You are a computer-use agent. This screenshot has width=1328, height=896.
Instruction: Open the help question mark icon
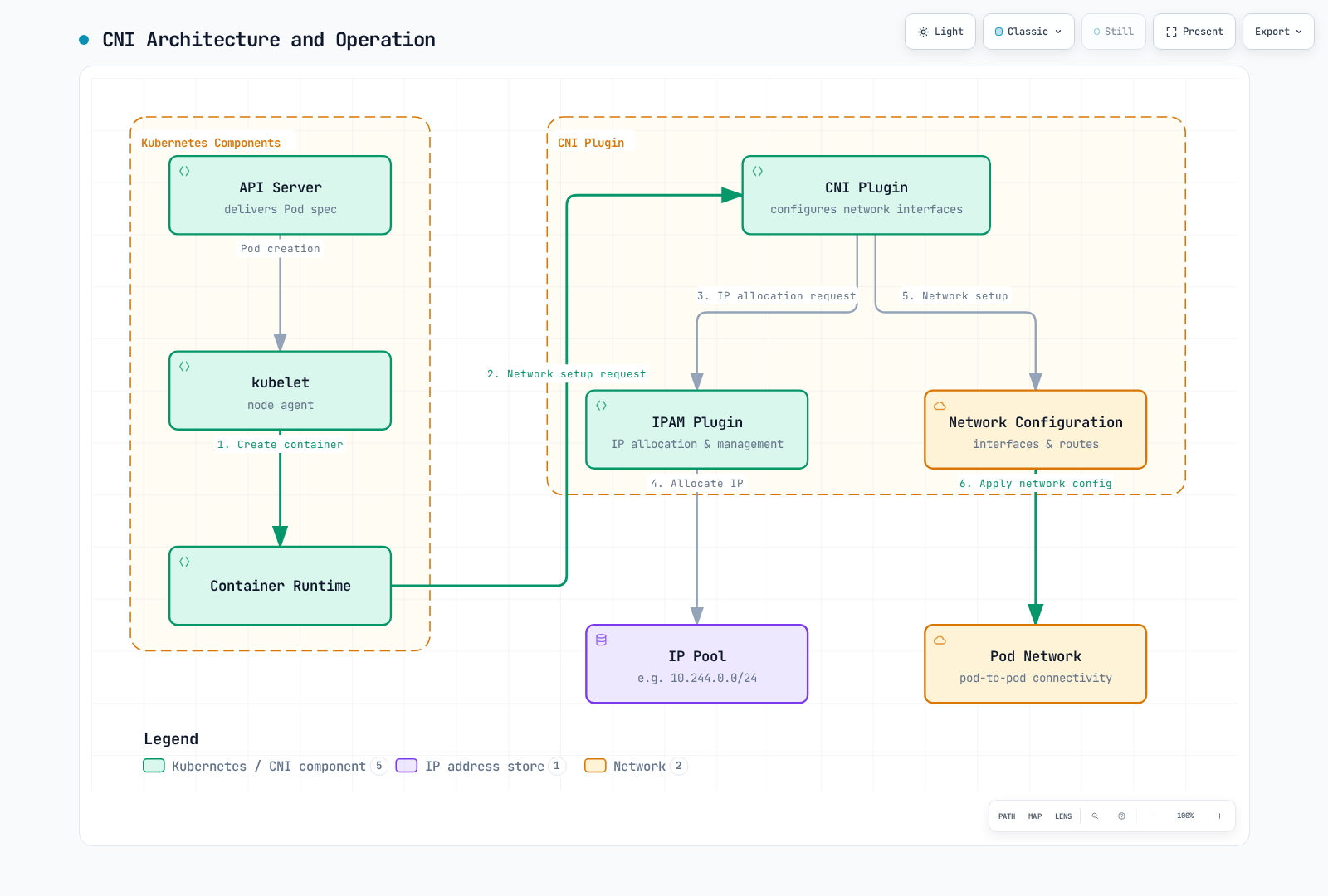click(1121, 816)
